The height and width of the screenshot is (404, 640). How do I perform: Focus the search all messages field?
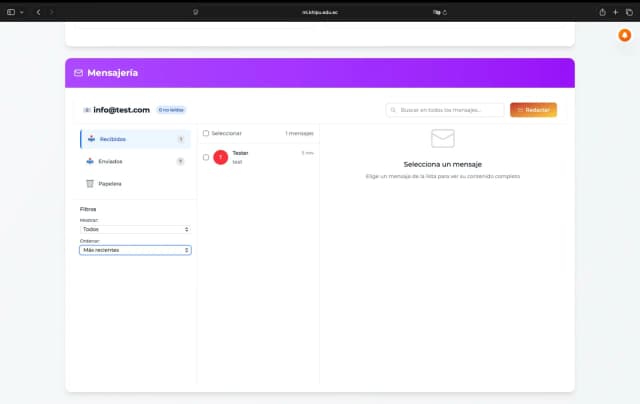tap(445, 110)
